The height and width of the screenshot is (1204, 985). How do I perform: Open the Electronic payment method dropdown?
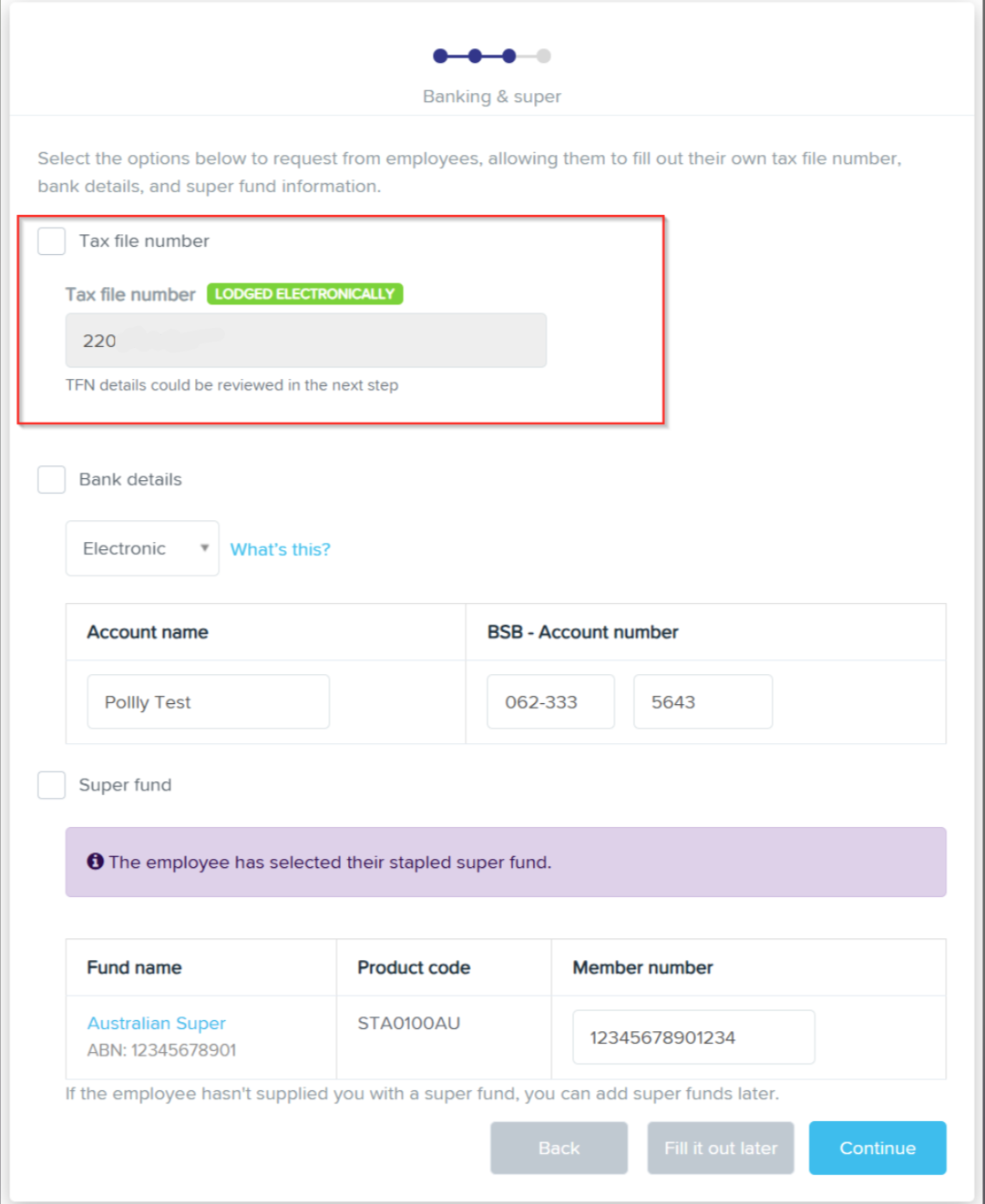click(x=142, y=548)
